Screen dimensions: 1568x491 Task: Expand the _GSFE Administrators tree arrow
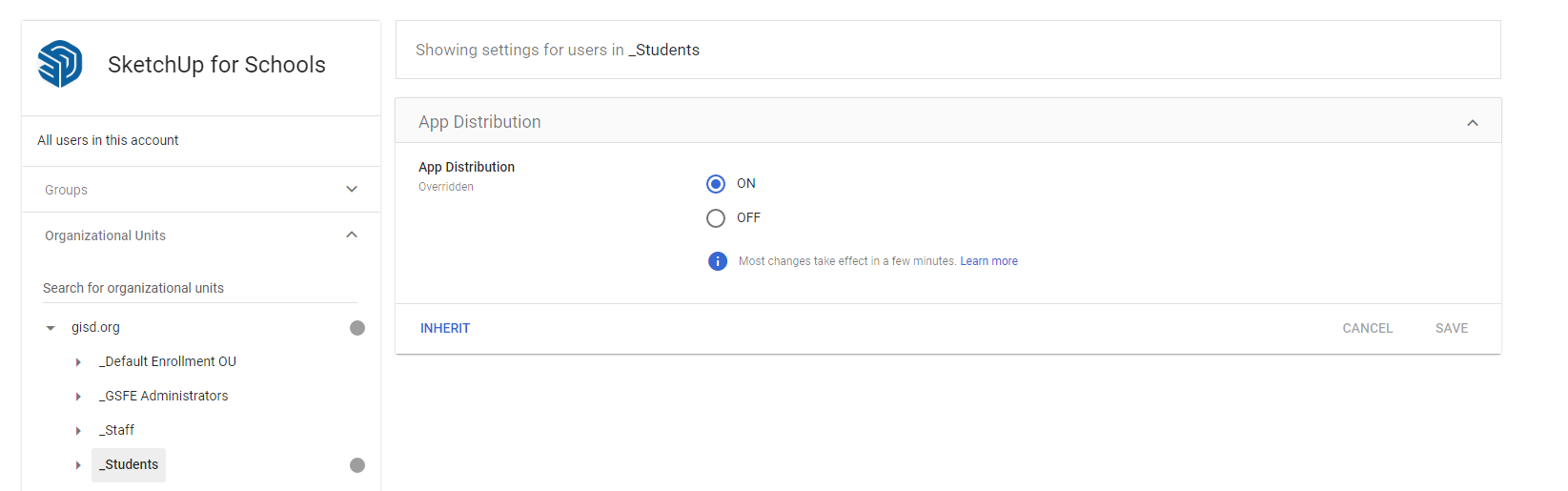(x=78, y=397)
